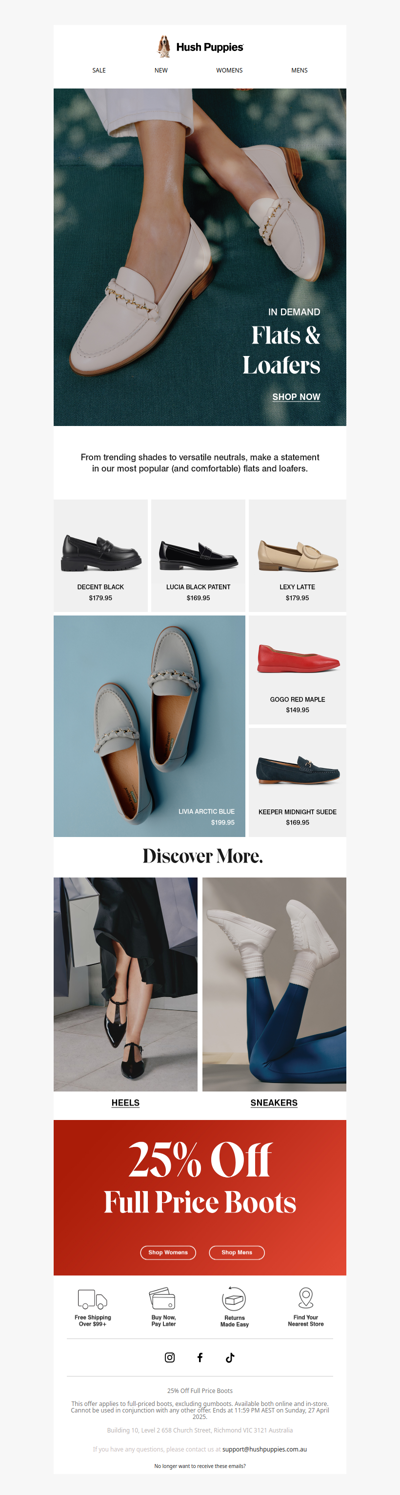Screen dimensions: 400x1495
Task: Open the SALE menu item
Action: coord(99,71)
